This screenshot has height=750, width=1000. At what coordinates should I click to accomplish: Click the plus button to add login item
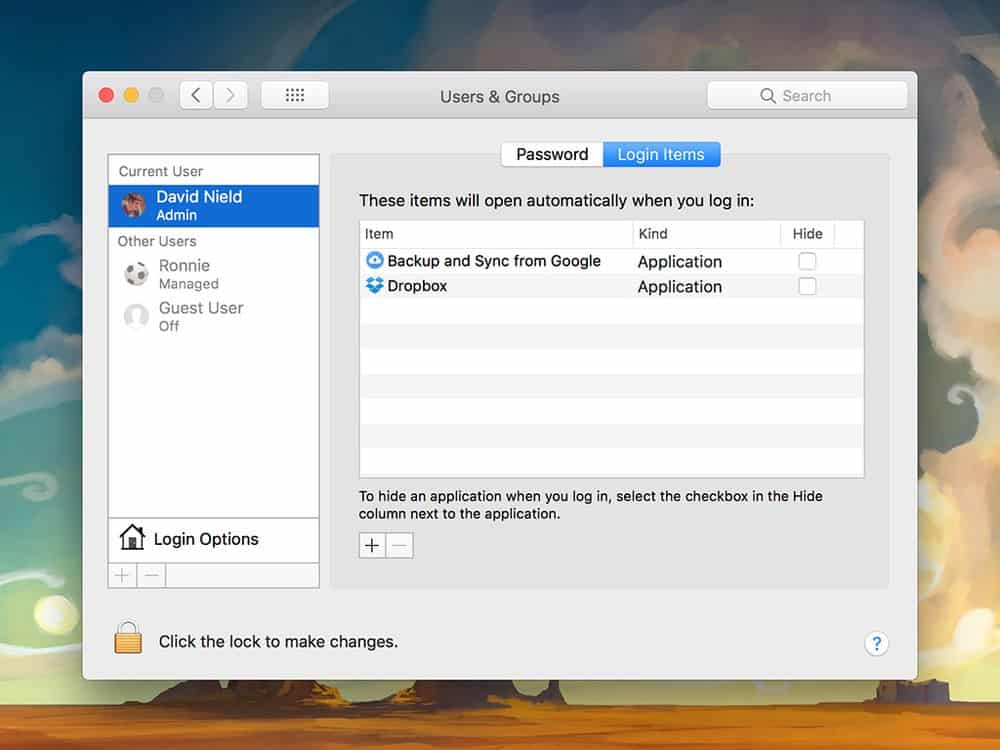(372, 545)
